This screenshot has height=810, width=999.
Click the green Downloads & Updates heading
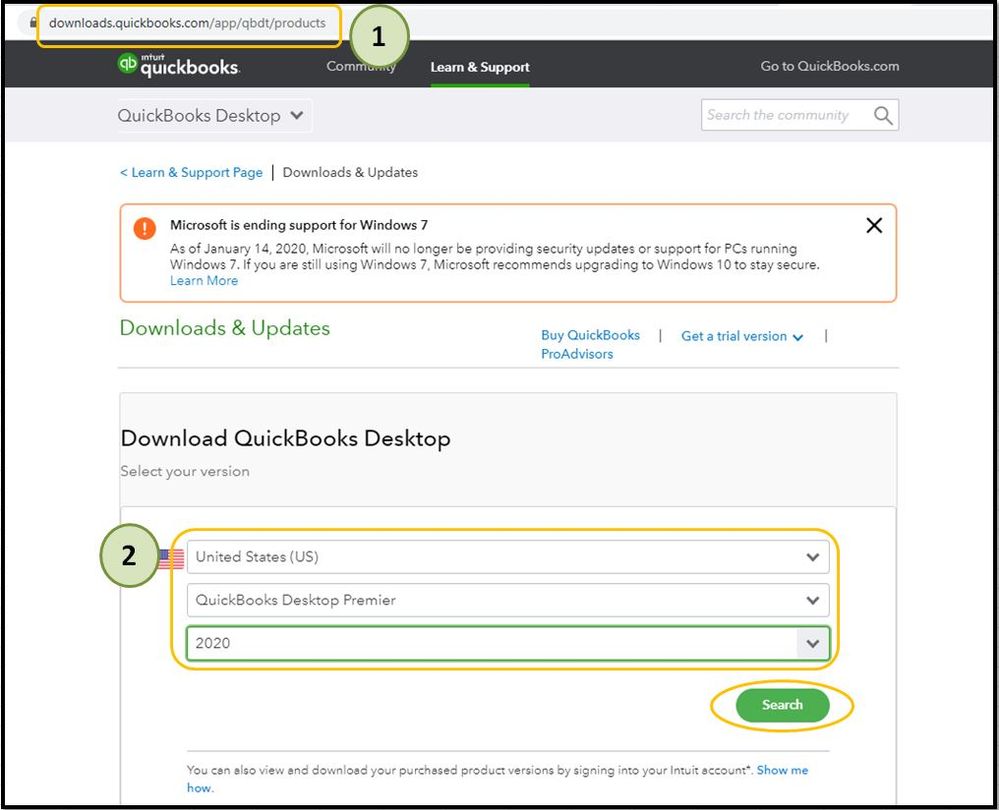225,328
